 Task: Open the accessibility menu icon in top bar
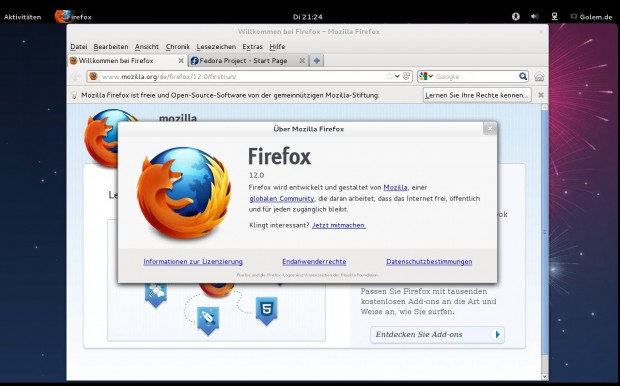516,17
